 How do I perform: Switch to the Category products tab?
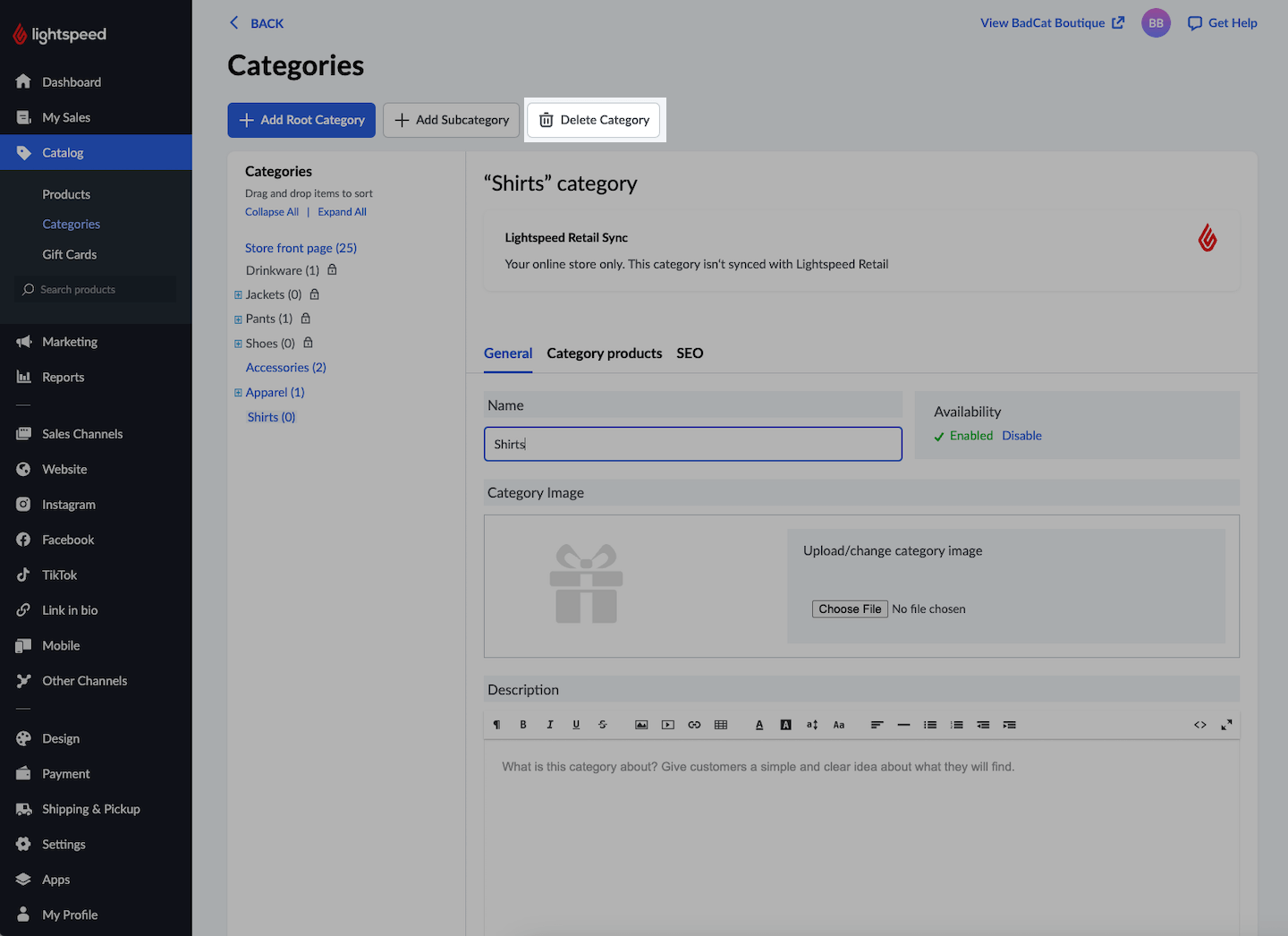(604, 353)
